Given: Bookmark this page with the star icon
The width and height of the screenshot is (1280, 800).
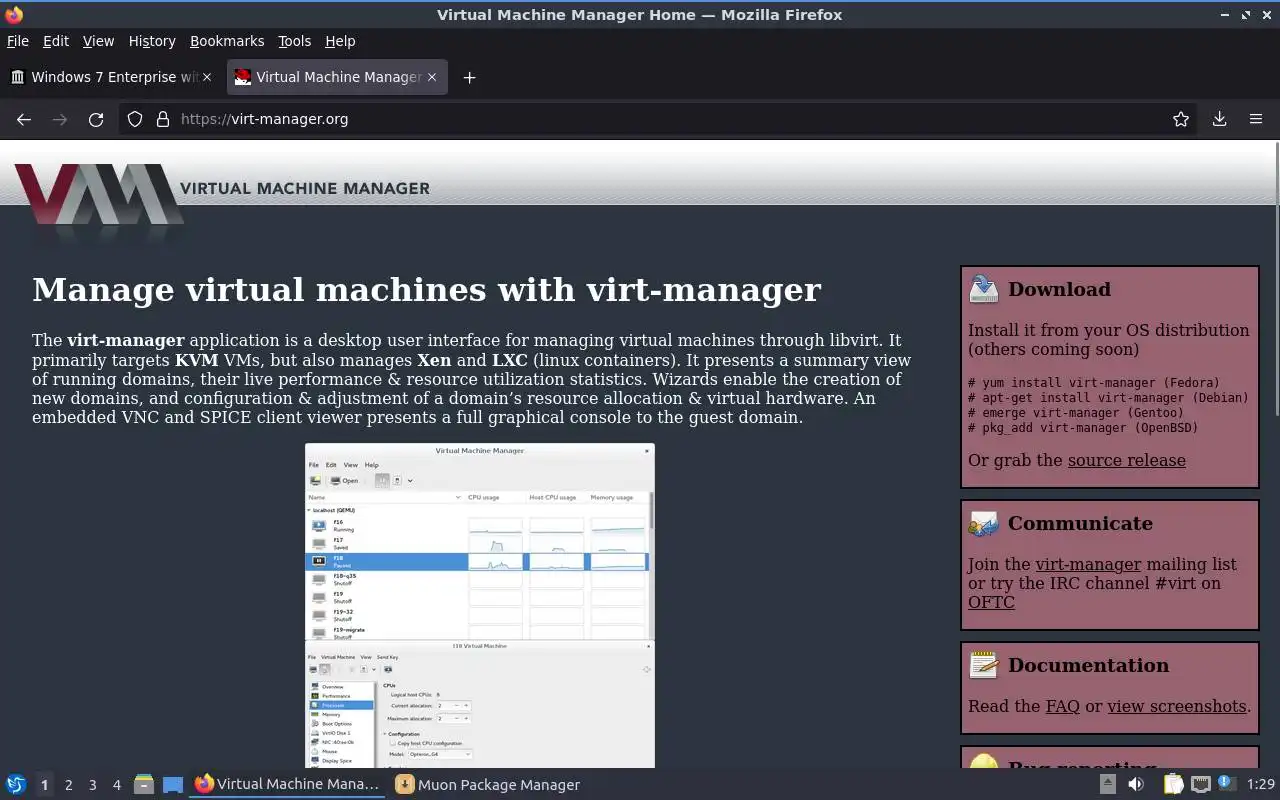Looking at the screenshot, I should (1181, 119).
